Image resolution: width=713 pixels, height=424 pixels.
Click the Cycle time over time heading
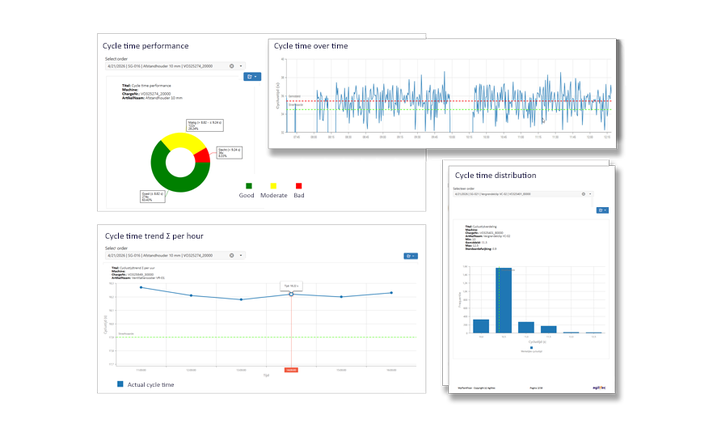coord(311,46)
